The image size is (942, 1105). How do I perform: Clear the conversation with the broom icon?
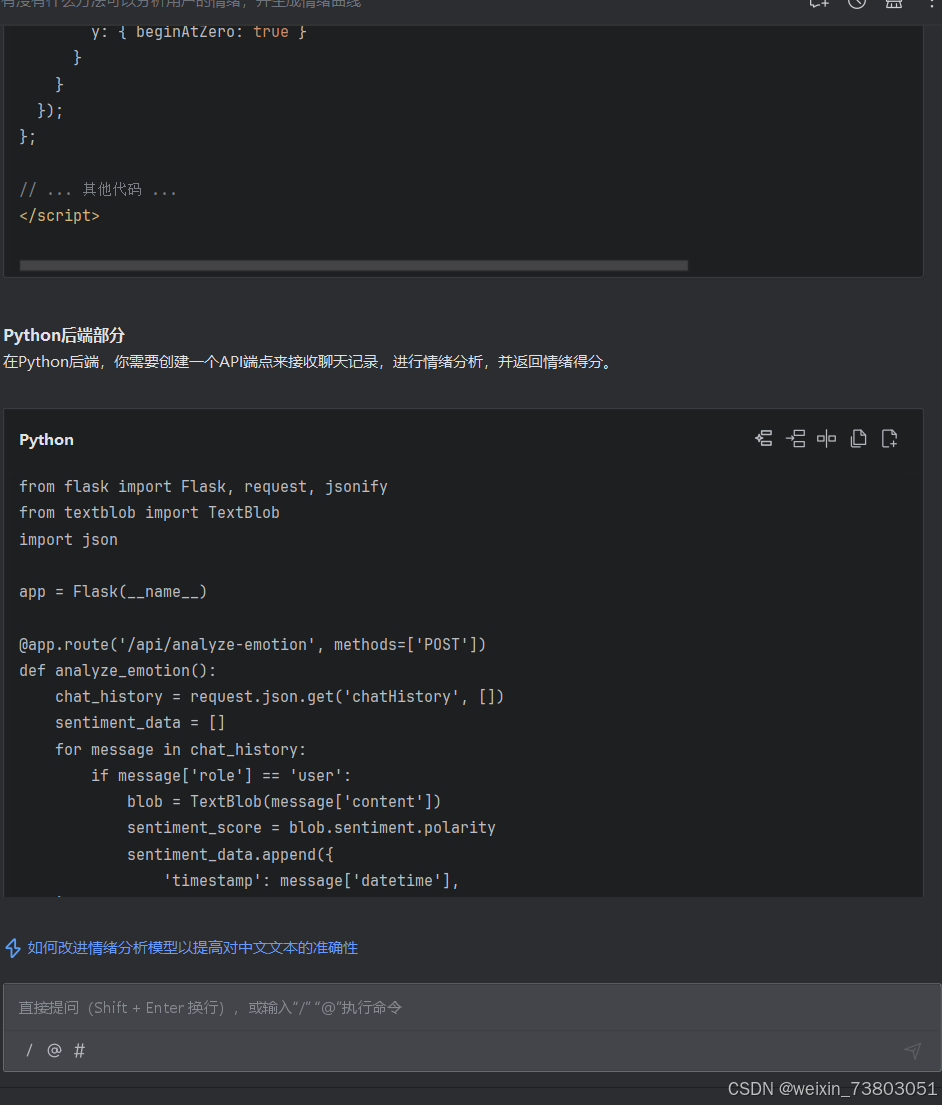893,4
